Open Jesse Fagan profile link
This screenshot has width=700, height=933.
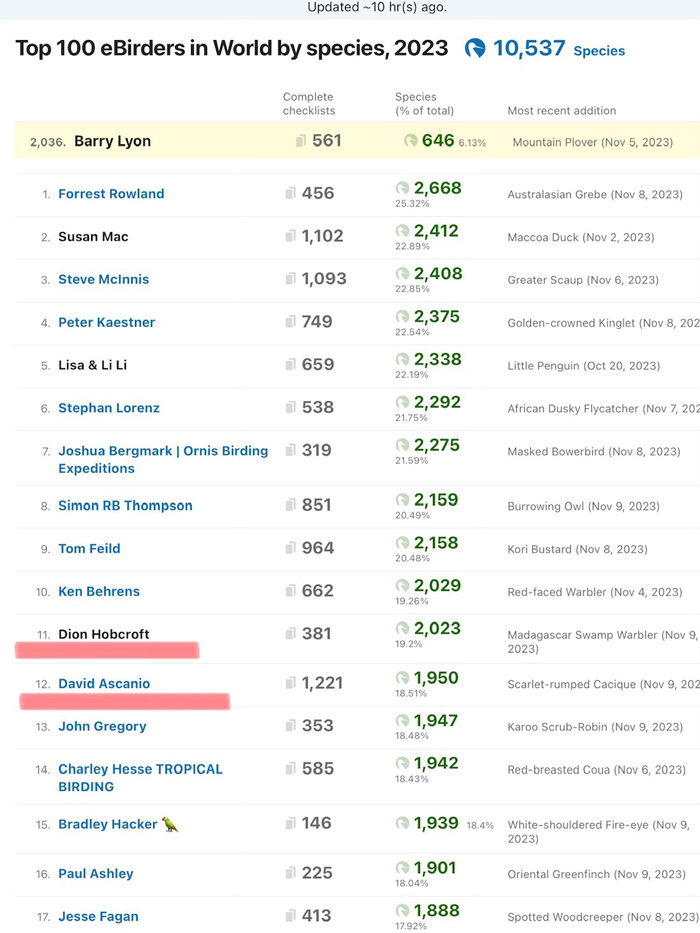(x=98, y=916)
